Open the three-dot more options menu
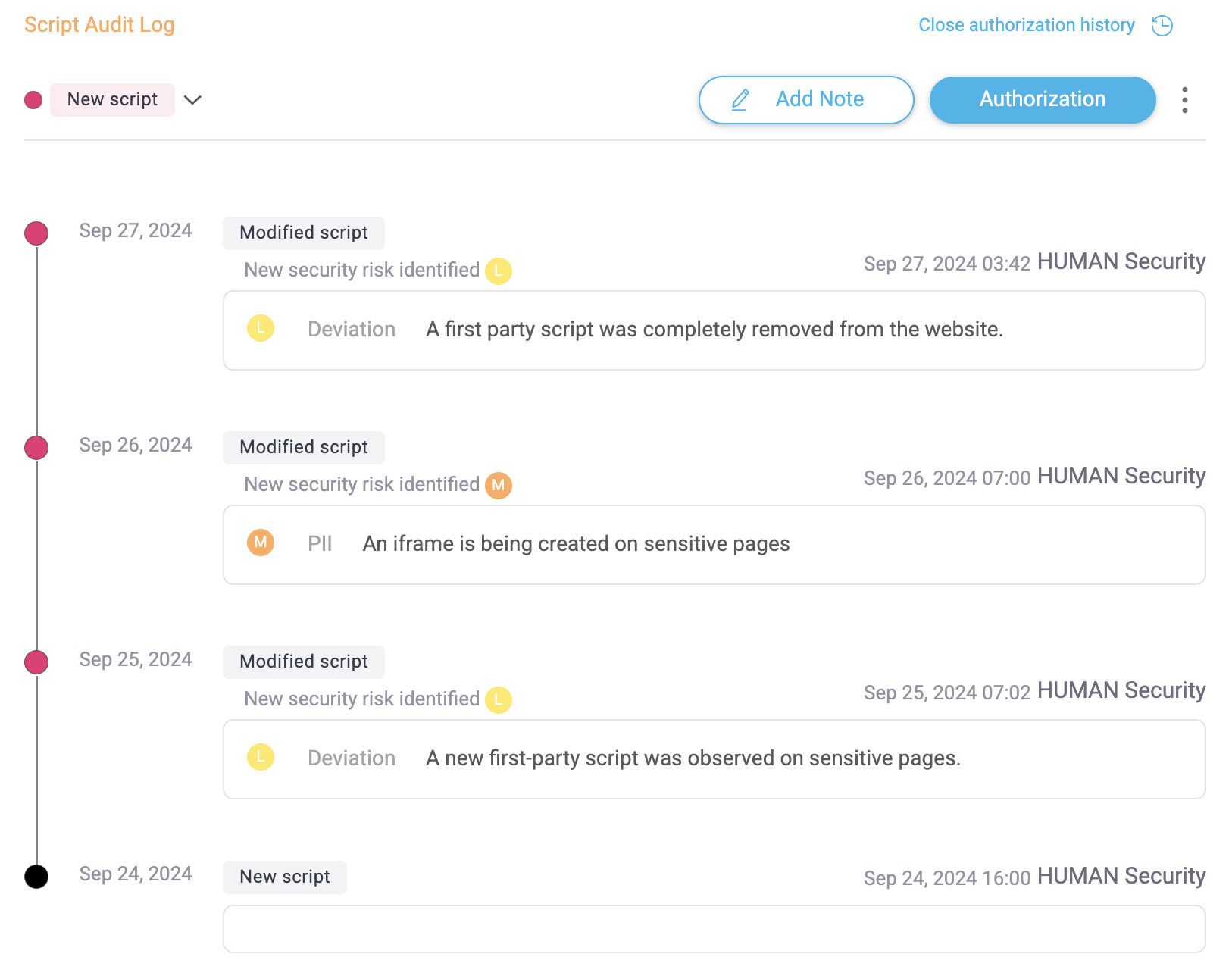The height and width of the screenshot is (979, 1232). [x=1184, y=100]
